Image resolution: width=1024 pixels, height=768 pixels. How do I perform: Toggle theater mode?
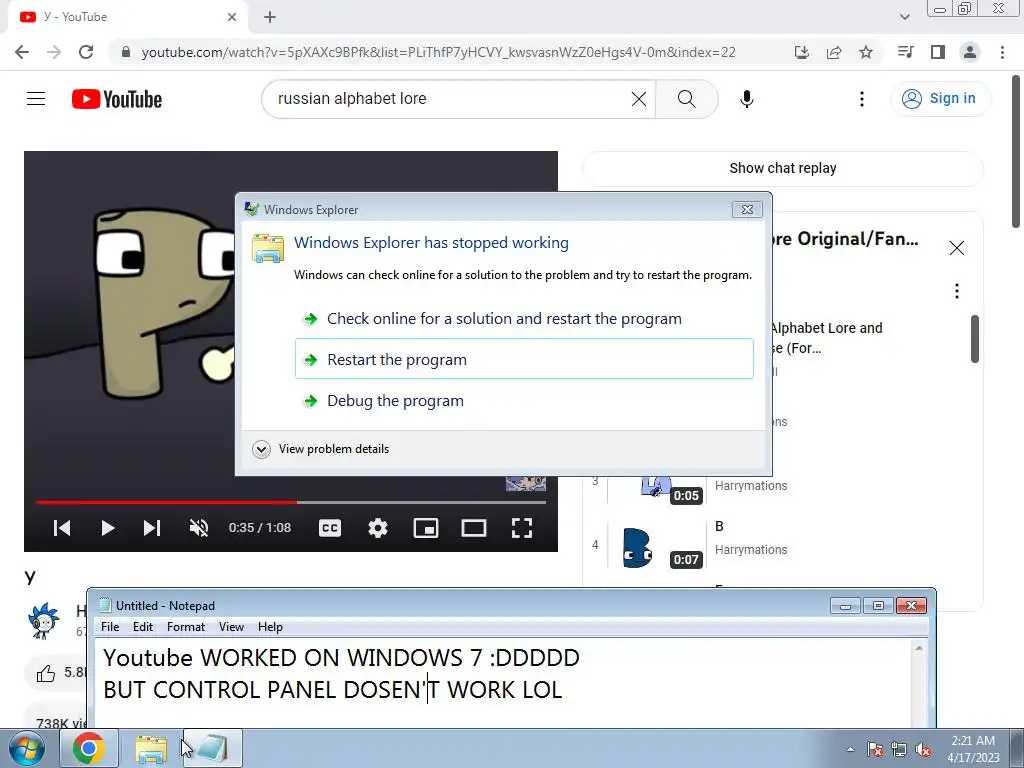(473, 528)
